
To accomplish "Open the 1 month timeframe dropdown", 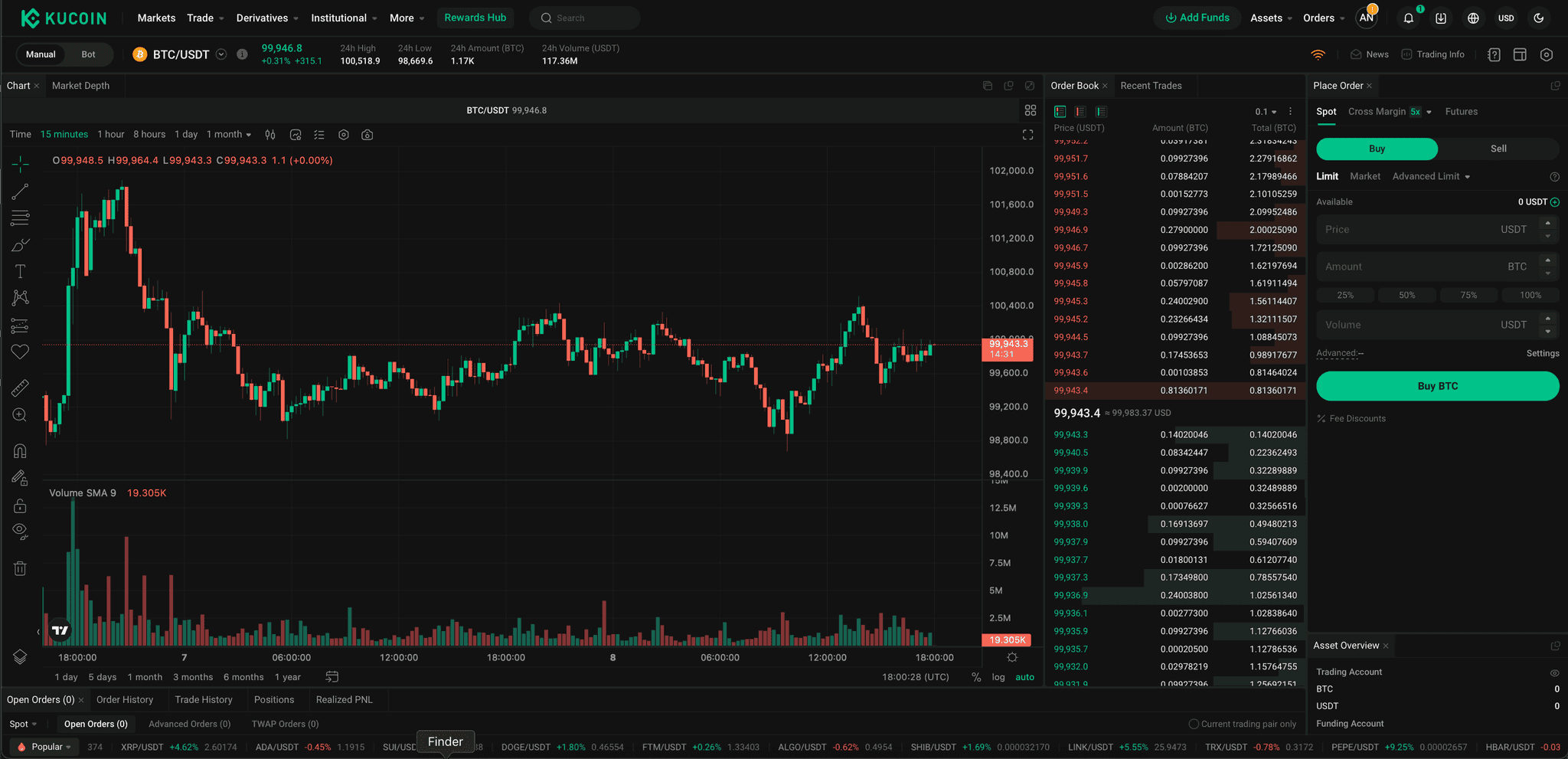I will 229,134.
